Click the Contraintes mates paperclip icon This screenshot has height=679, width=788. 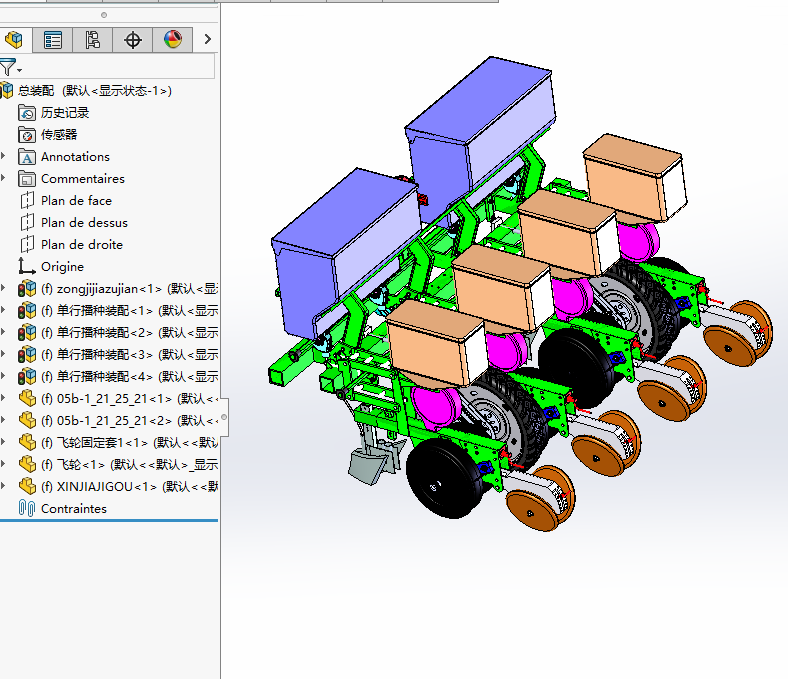click(x=26, y=509)
